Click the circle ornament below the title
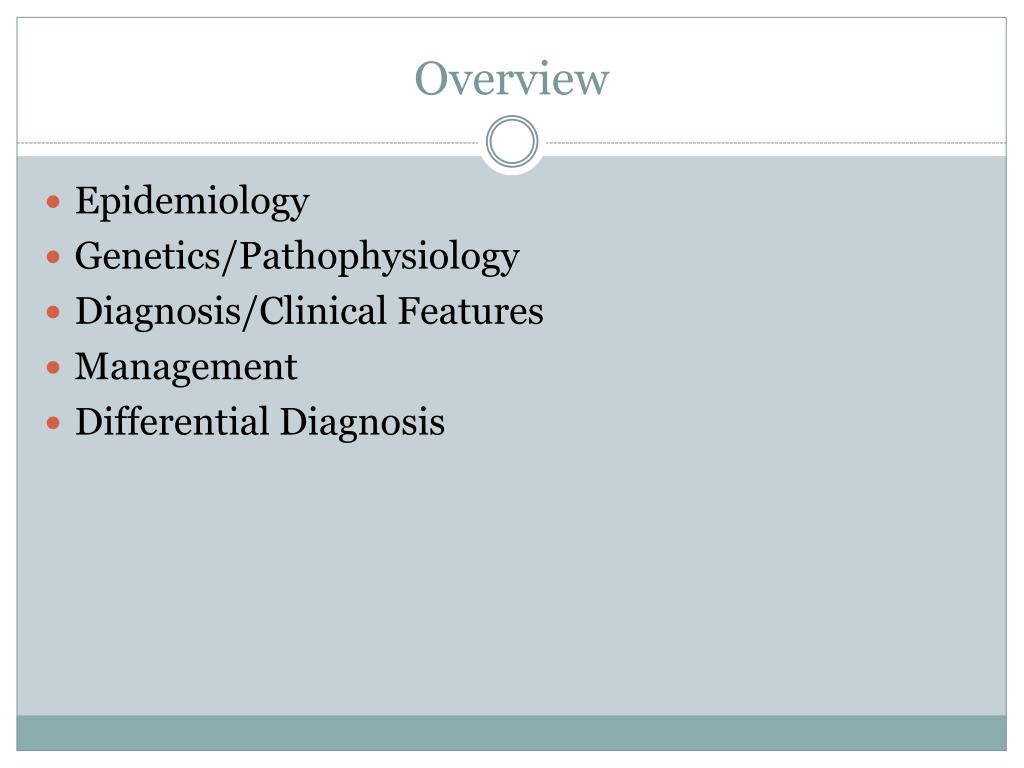 (512, 142)
